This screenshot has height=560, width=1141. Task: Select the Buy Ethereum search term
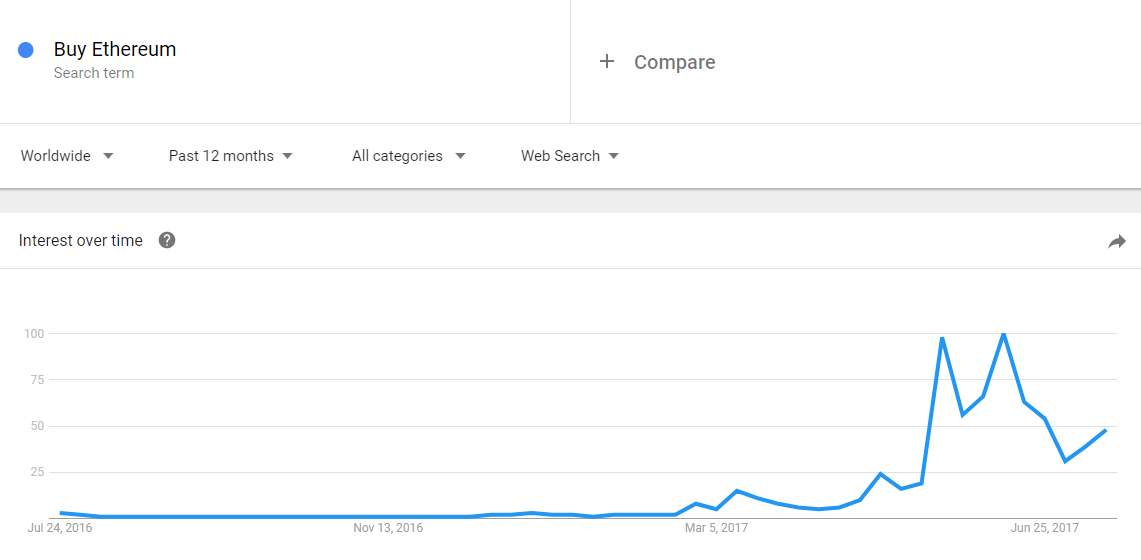tap(115, 49)
